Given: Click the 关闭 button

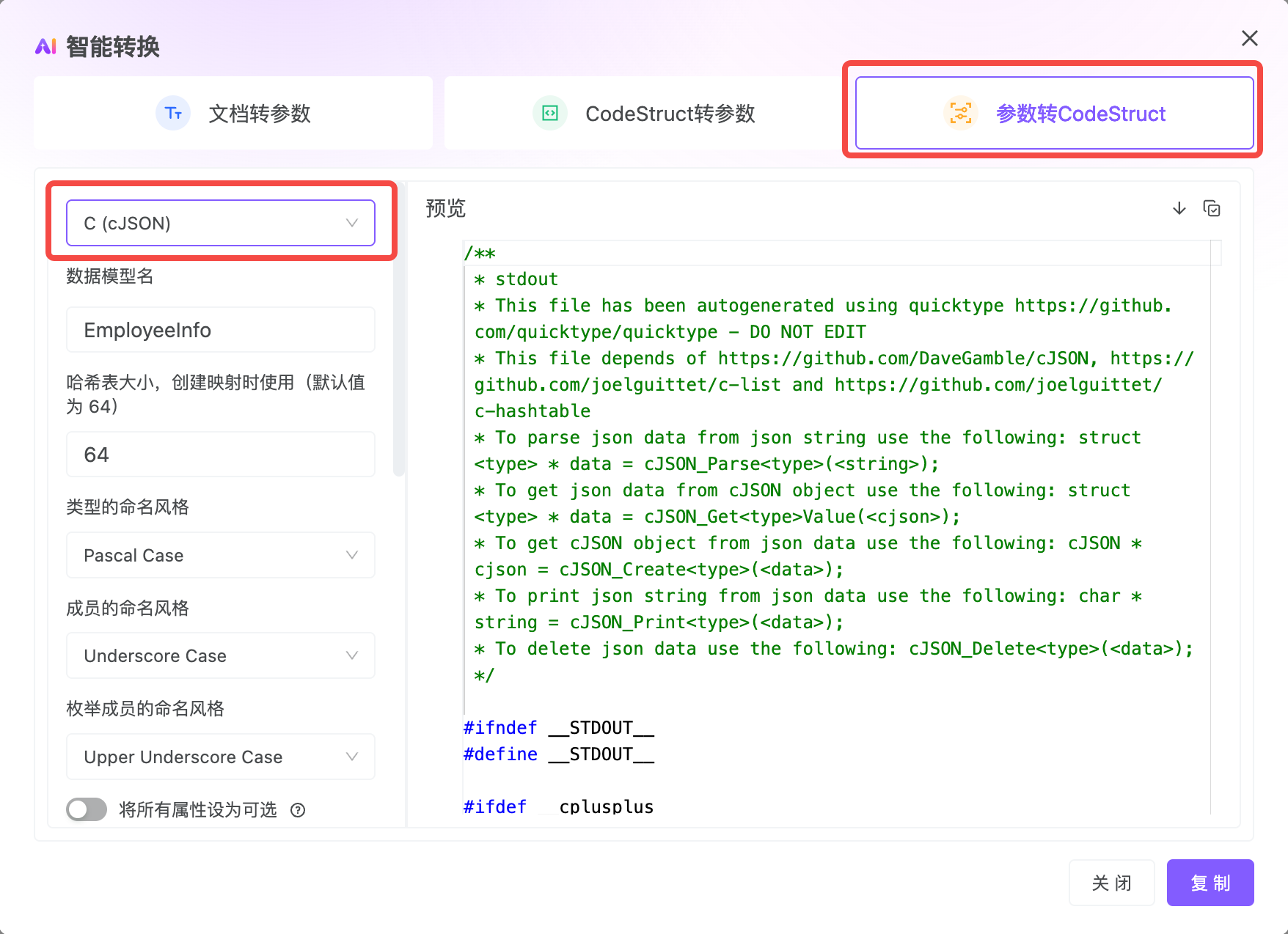Looking at the screenshot, I should coord(1112,883).
